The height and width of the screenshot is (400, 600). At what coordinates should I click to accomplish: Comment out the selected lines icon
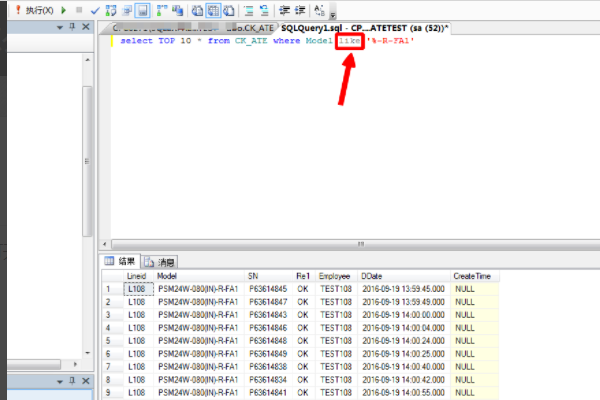249,11
